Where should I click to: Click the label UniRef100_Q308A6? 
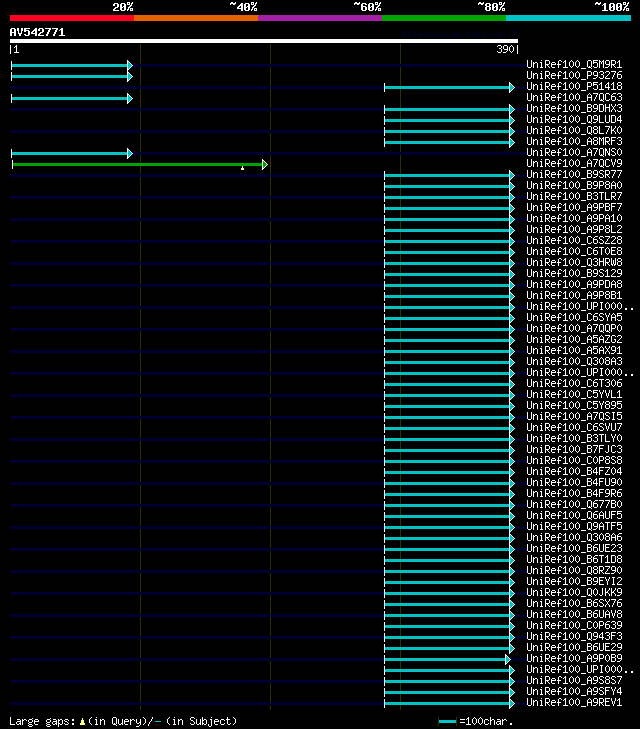(x=574, y=537)
